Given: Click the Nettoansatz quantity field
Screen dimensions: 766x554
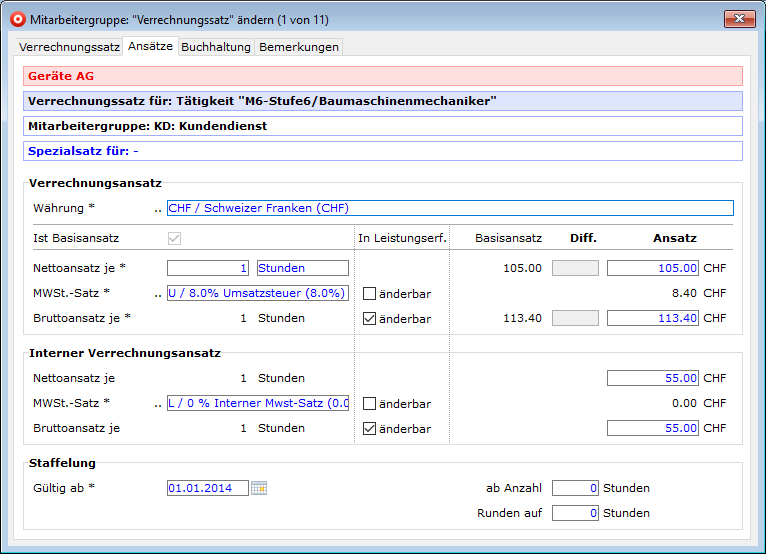Looking at the screenshot, I should tap(208, 268).
